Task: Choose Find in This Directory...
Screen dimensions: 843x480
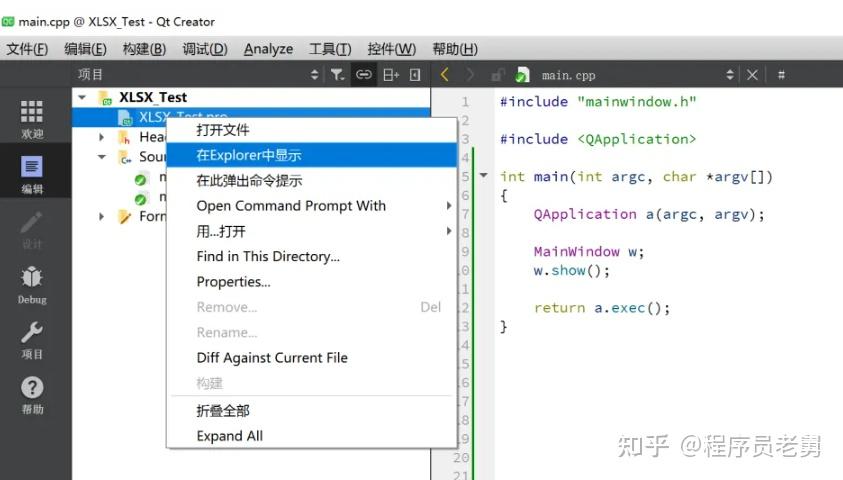Action: tap(312, 256)
